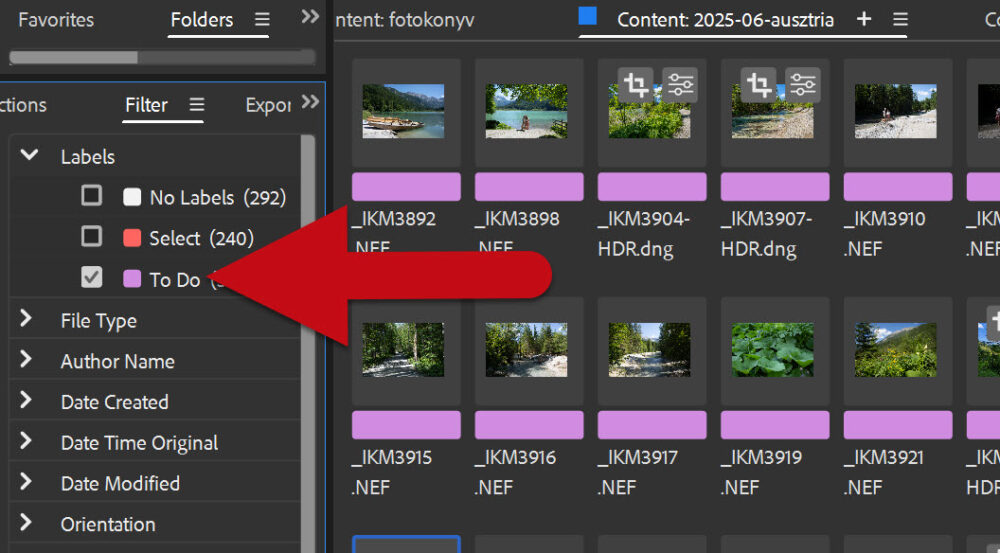This screenshot has width=1000, height=553.
Task: Click the file name _IKM3916 .NEF
Action: tap(515, 472)
